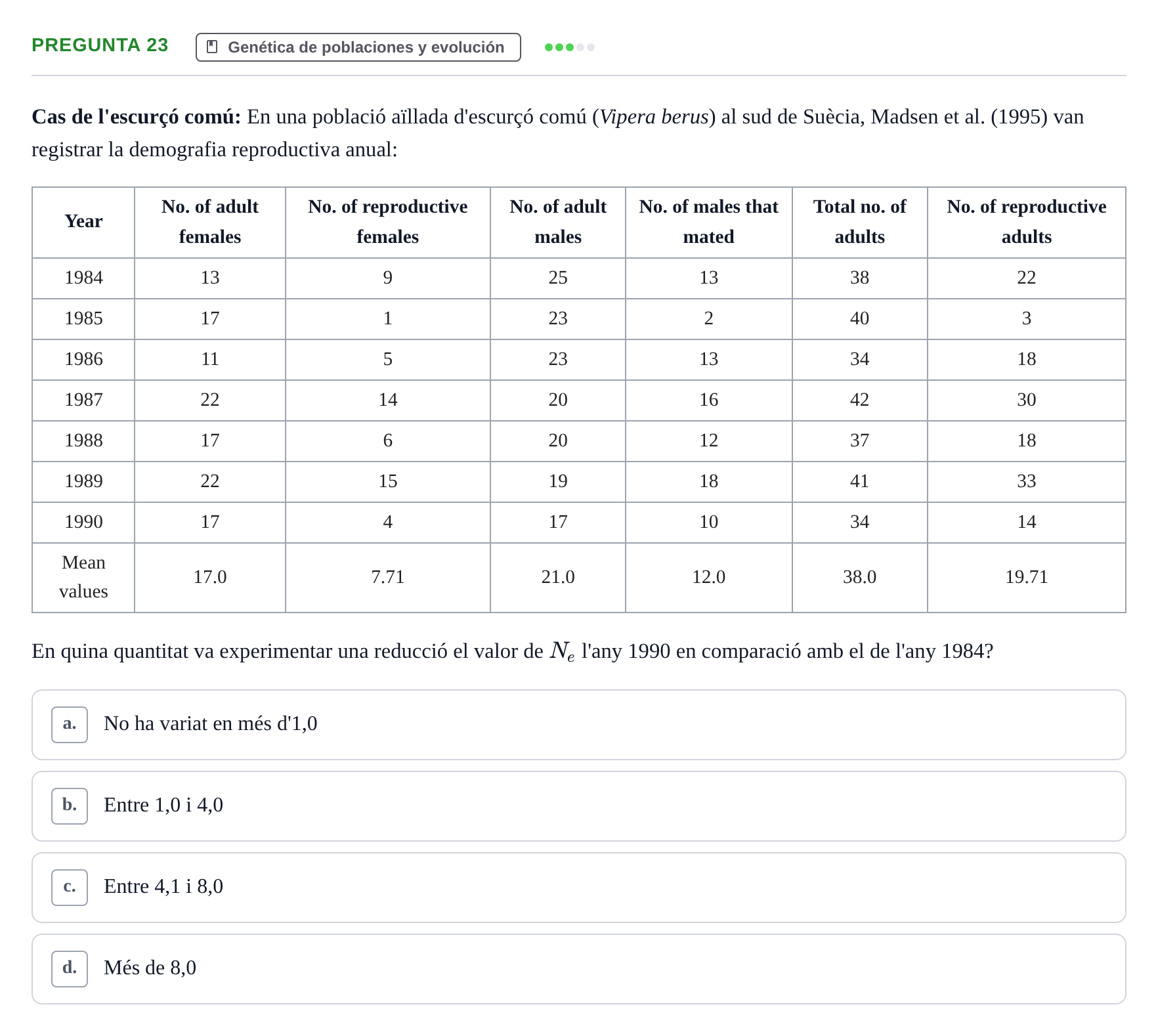Click the 'Genética de poblaciones y evolución' tag
Image resolution: width=1158 pixels, height=1036 pixels.
[358, 47]
